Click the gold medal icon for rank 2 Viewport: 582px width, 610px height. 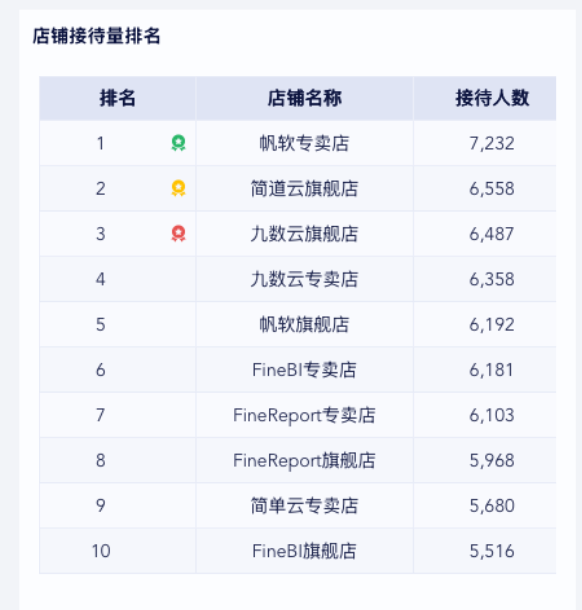coord(178,188)
